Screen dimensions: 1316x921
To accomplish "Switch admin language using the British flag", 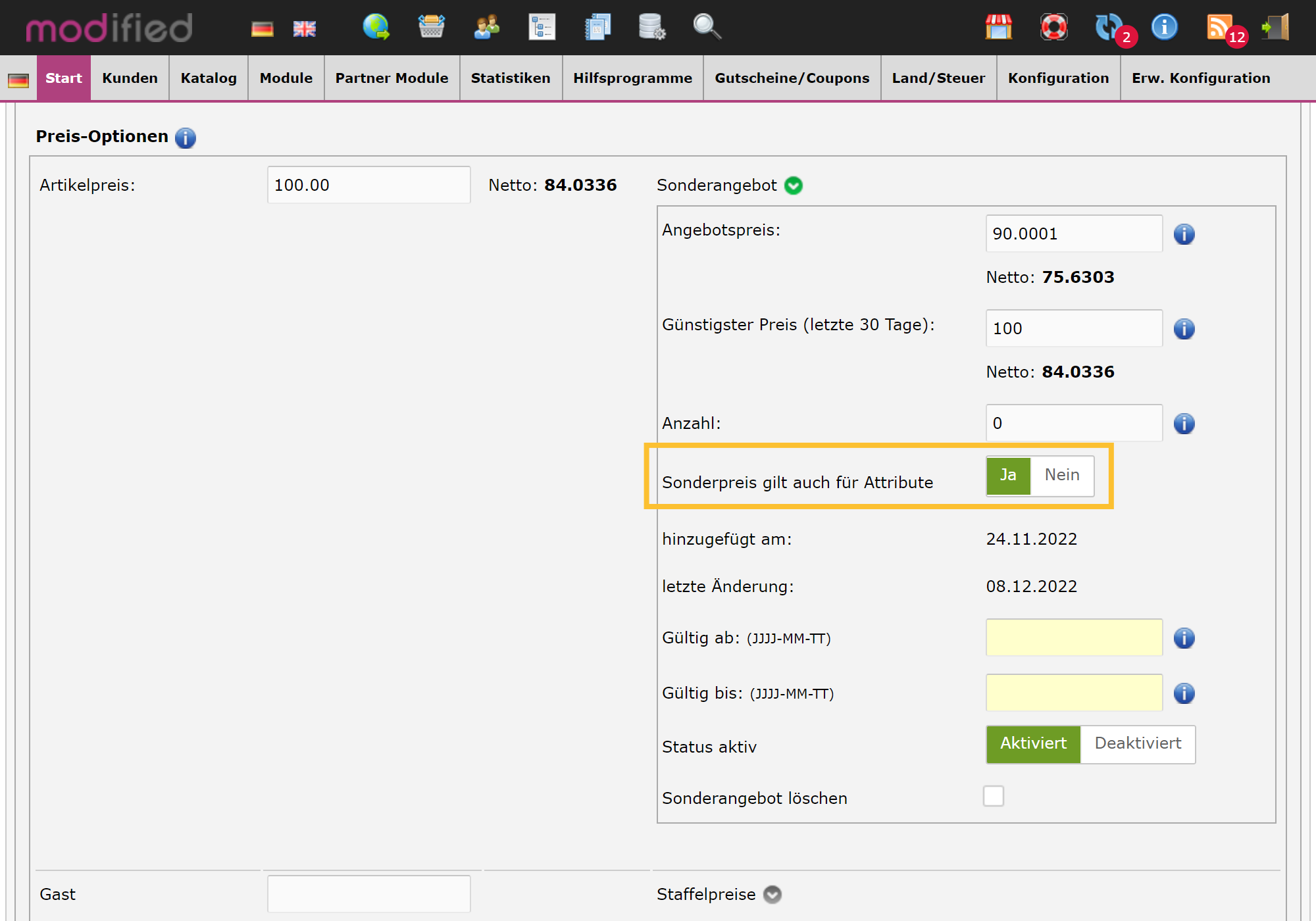I will pyautogui.click(x=304, y=28).
